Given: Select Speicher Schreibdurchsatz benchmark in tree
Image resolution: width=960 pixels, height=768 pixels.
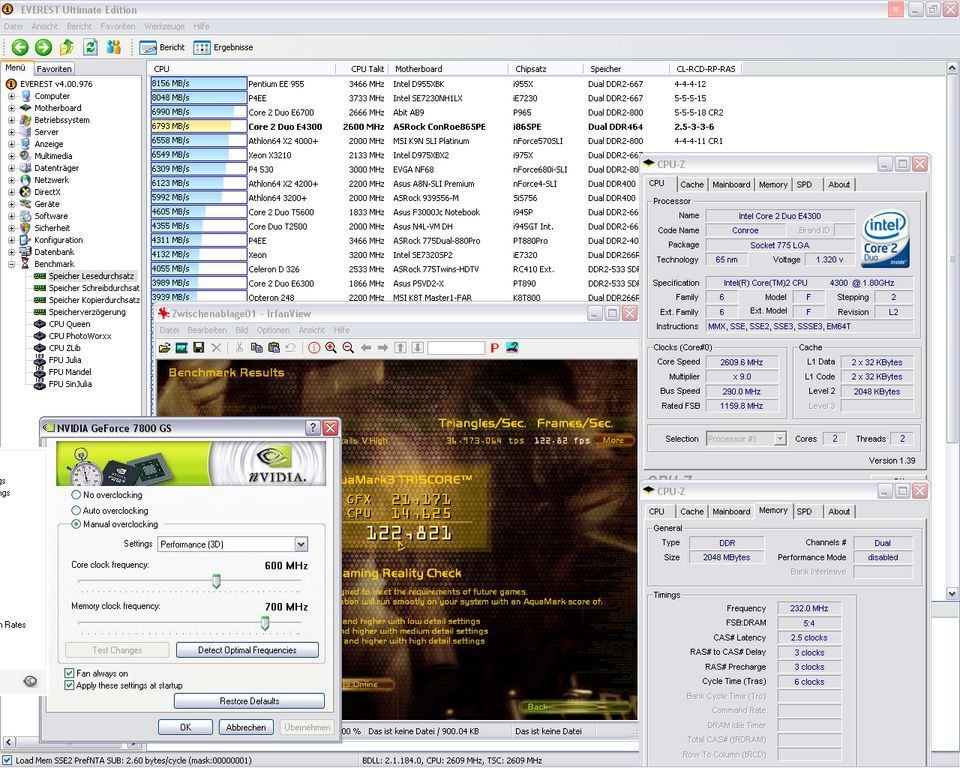Looking at the screenshot, I should 94,288.
